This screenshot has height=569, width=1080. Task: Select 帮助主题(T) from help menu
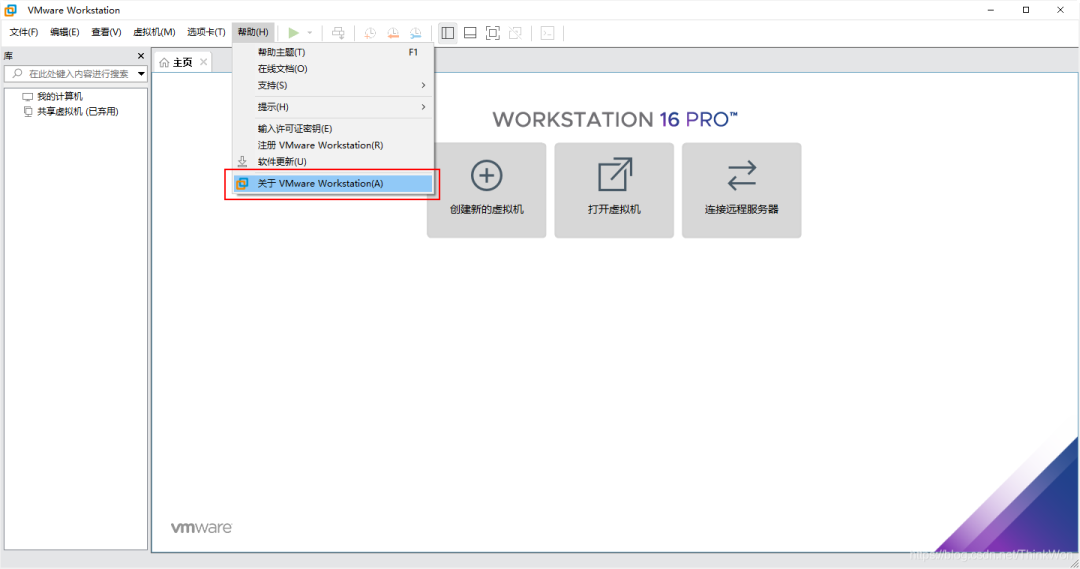[333, 52]
